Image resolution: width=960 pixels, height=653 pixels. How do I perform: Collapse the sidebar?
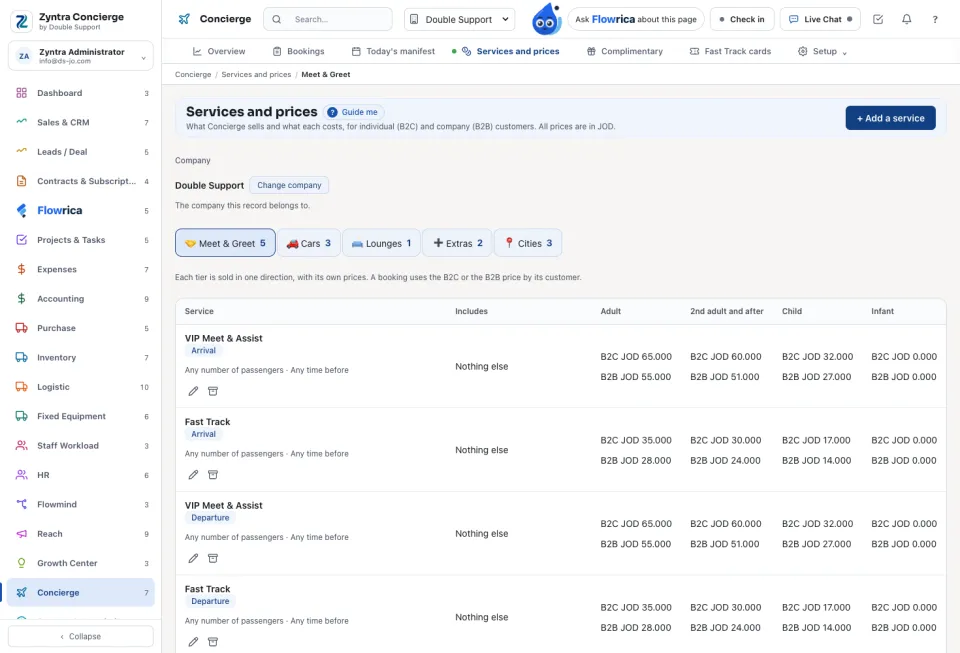[81, 636]
